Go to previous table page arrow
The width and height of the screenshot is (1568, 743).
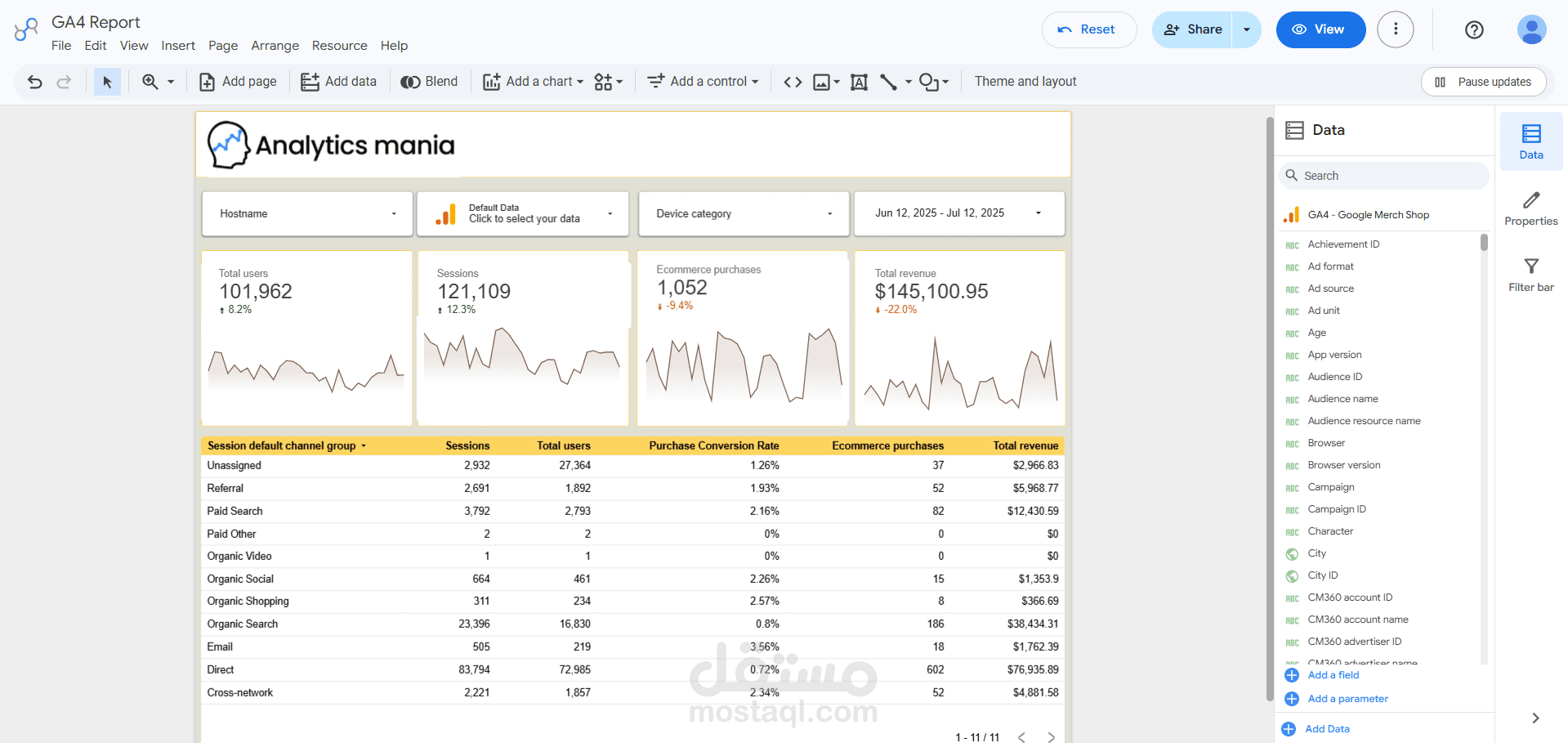click(x=1022, y=737)
